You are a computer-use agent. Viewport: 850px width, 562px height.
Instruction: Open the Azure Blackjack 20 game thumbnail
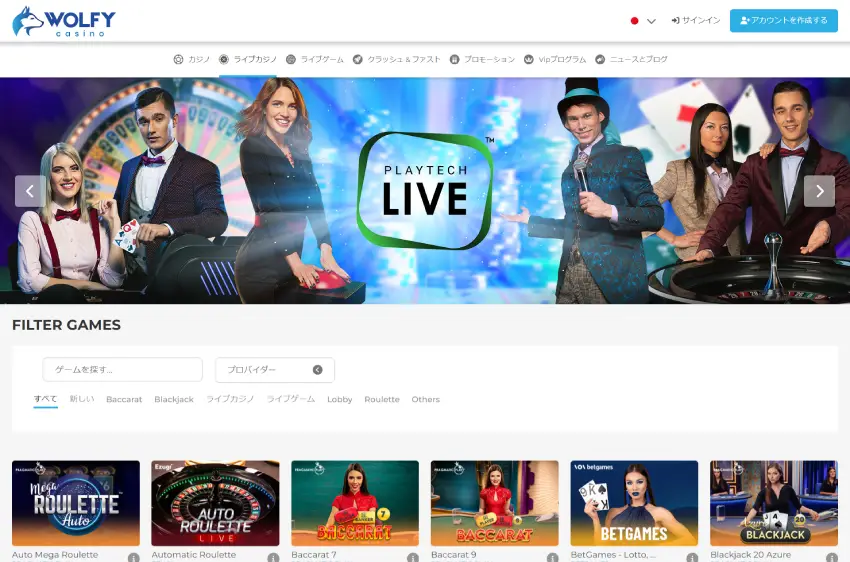[774, 503]
